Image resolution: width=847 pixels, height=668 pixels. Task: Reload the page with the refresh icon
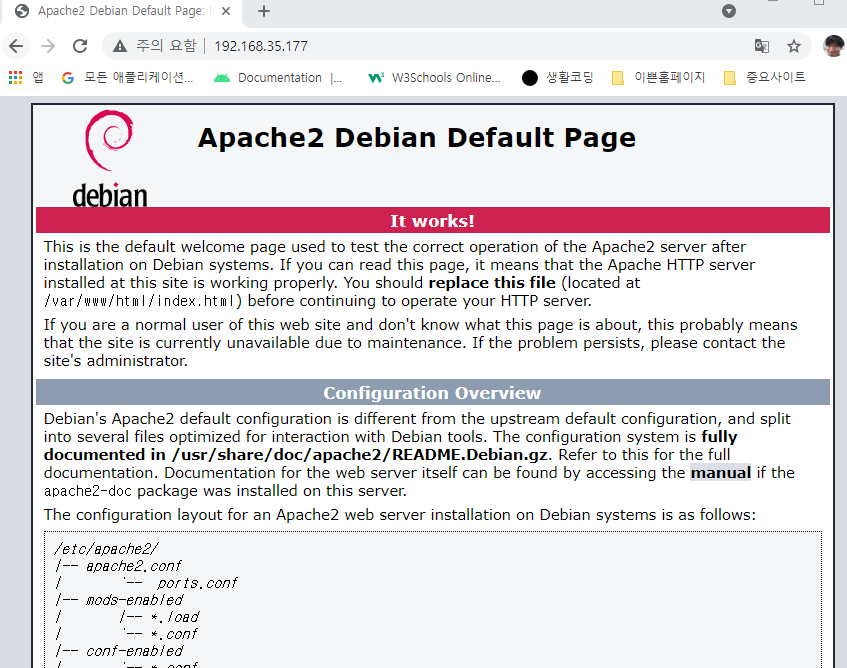point(80,46)
